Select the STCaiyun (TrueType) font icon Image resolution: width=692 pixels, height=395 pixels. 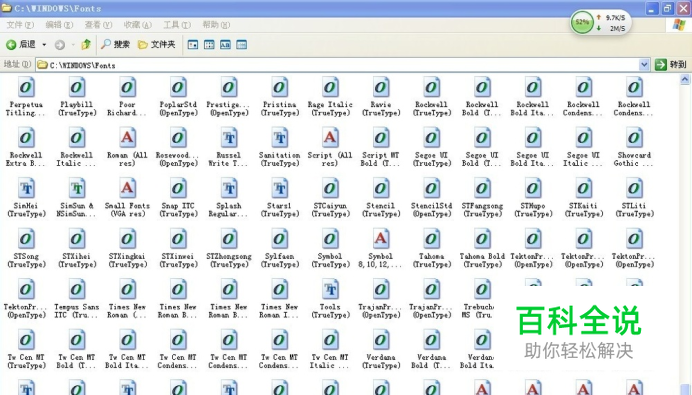(330, 188)
